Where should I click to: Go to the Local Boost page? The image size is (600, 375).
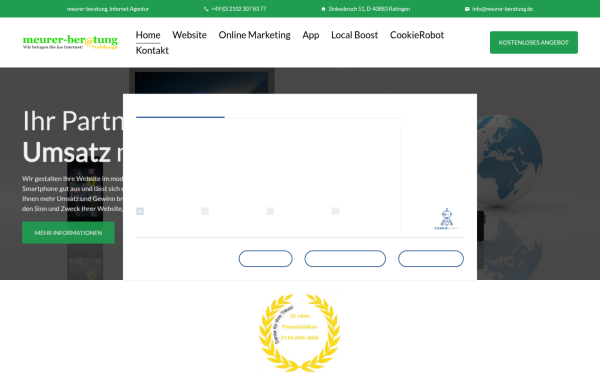click(x=354, y=35)
